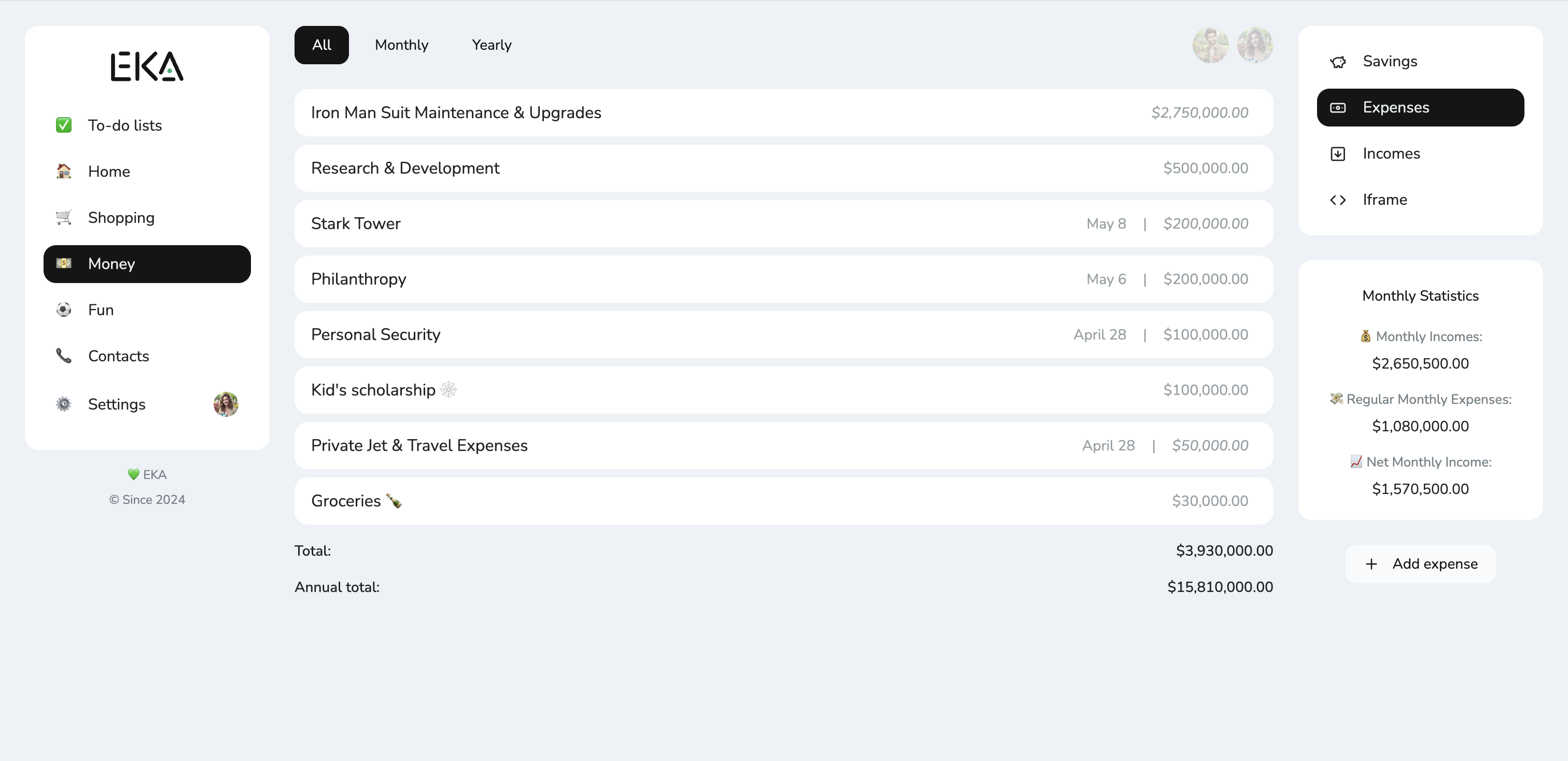Go to the Contacts page
1568x761 pixels.
point(147,356)
